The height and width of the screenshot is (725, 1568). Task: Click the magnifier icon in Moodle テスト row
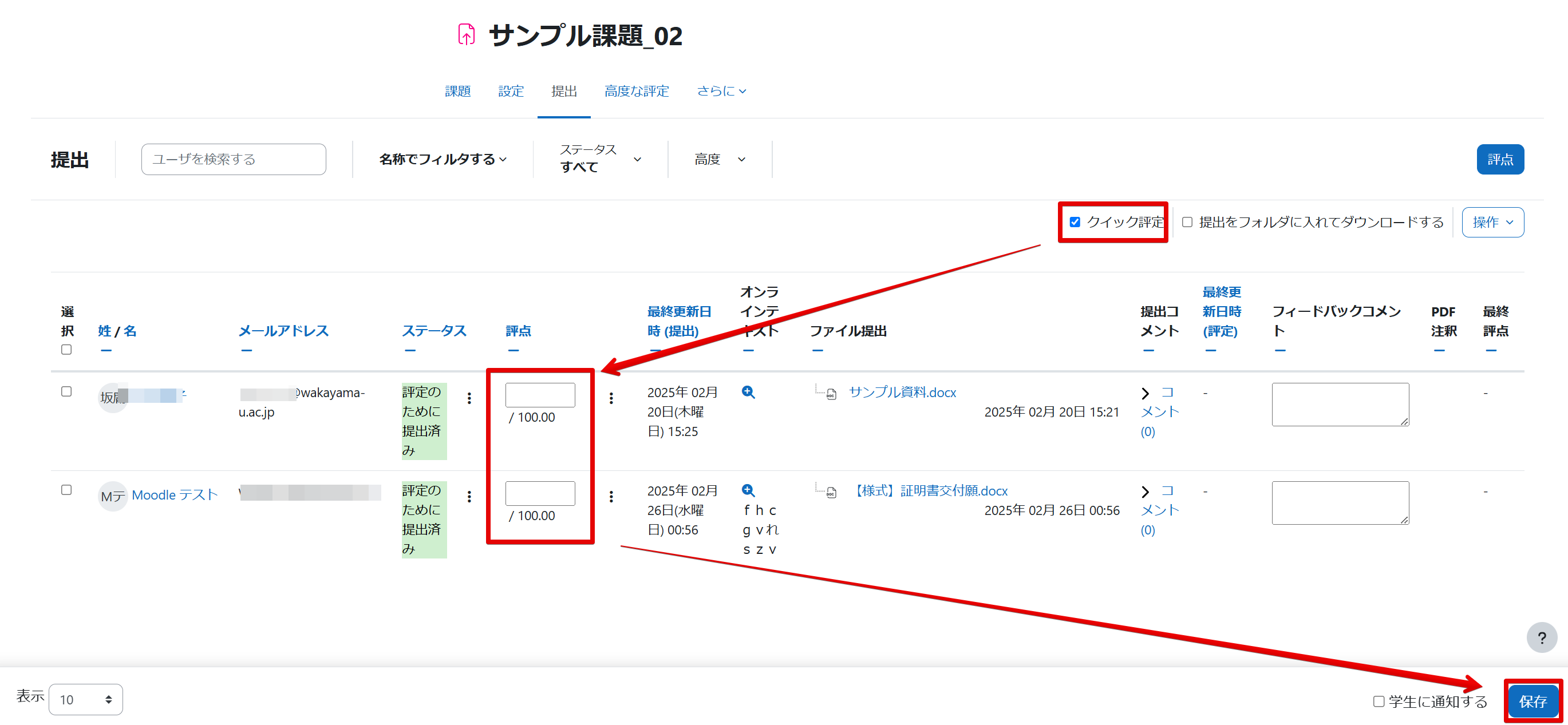coord(748,491)
